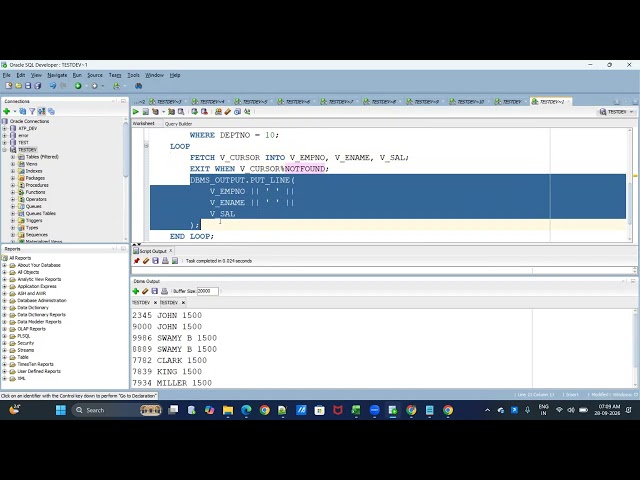
Task: Click the Refresh icon in Connections panel
Action: [23, 111]
